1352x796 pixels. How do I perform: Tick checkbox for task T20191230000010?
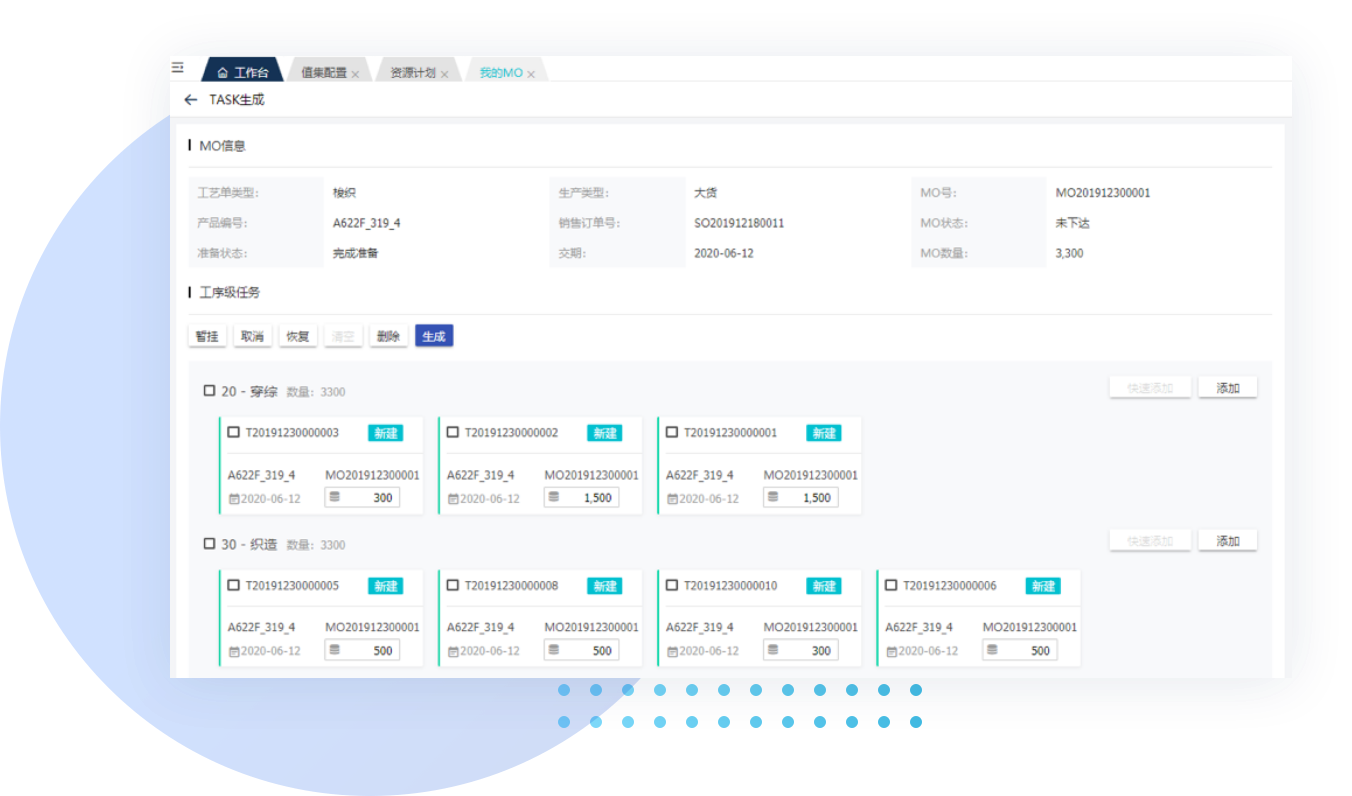coord(671,586)
